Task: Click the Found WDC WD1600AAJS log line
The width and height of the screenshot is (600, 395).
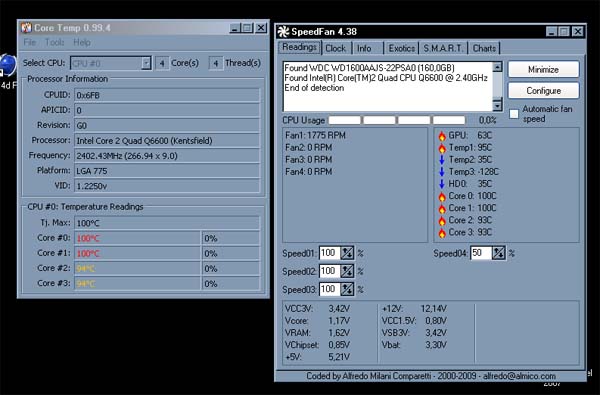Action: tap(369, 68)
